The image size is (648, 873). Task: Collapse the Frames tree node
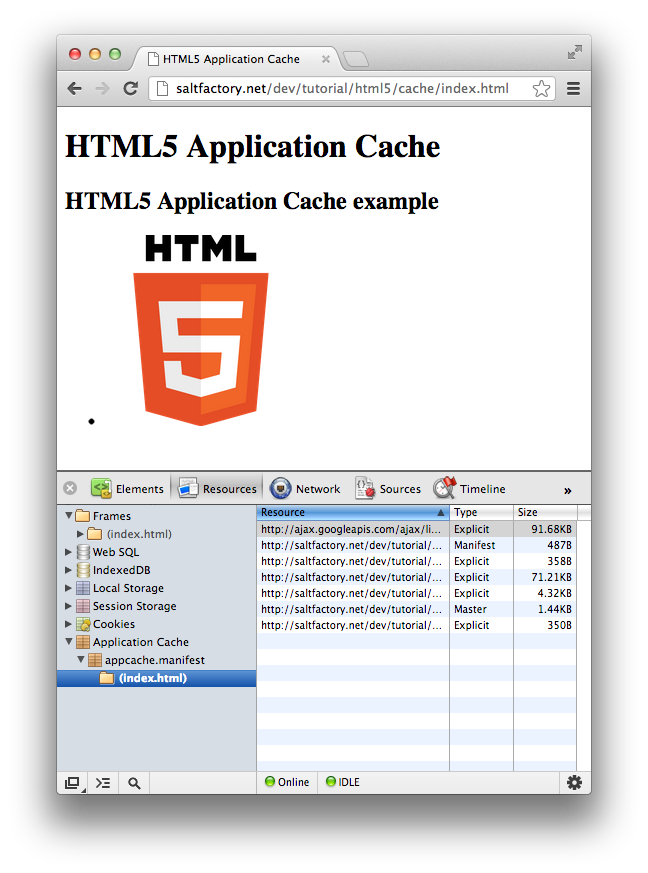69,516
